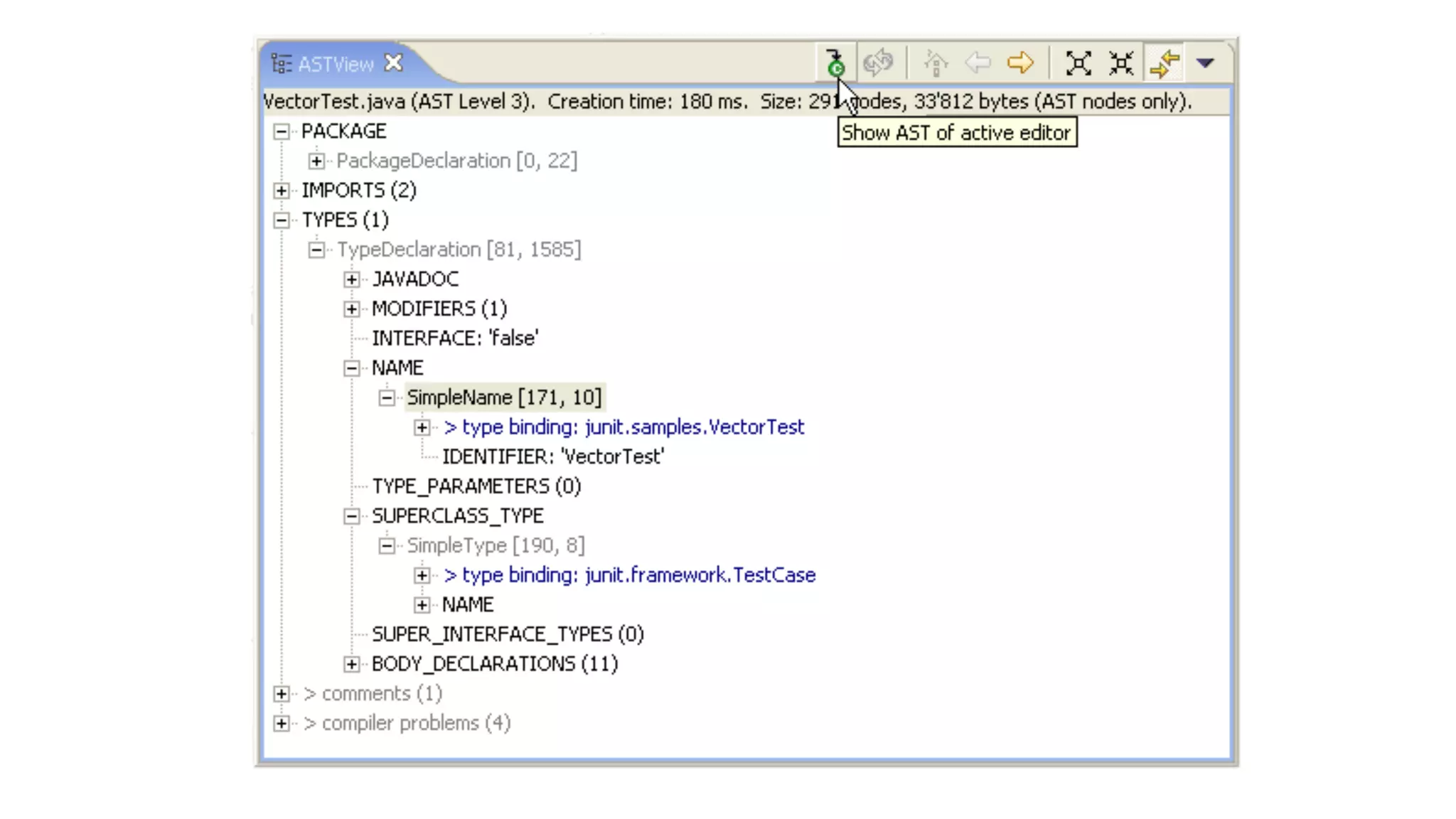Viewport: 1456px width, 819px height.
Task: Click type binding junit.framework.TestCase entry
Action: click(x=628, y=575)
